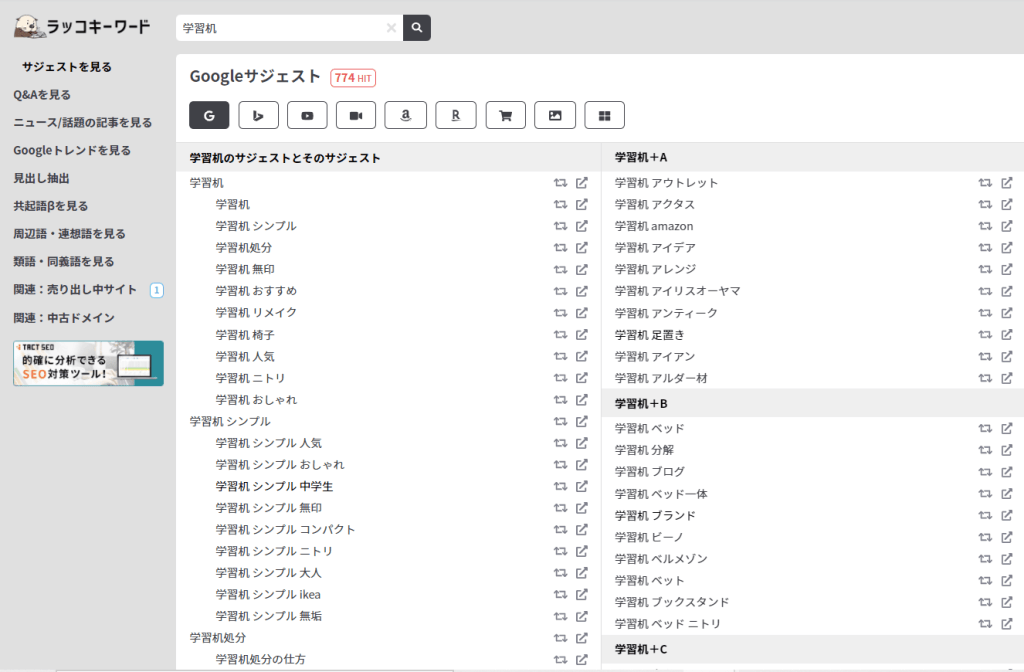The image size is (1024, 672).
Task: Click the magnifying glass search button
Action: pos(417,28)
